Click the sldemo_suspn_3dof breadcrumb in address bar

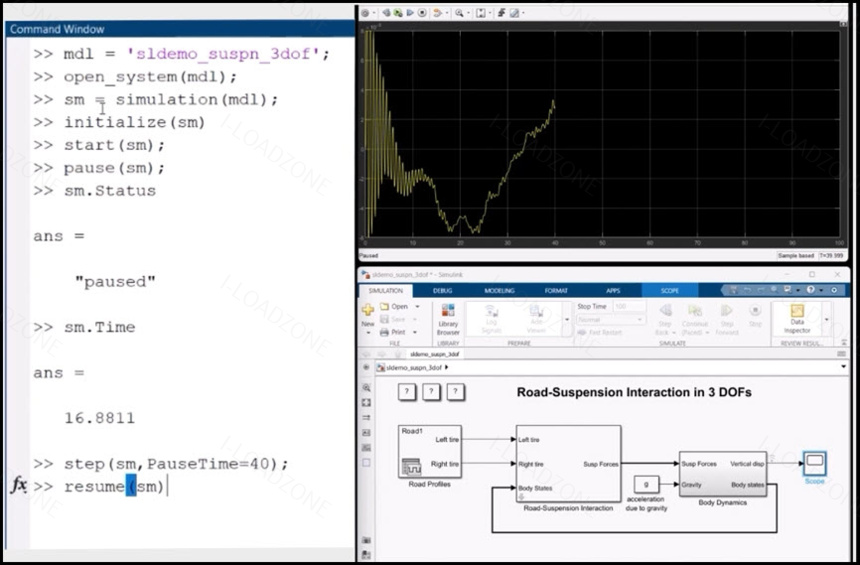[414, 368]
